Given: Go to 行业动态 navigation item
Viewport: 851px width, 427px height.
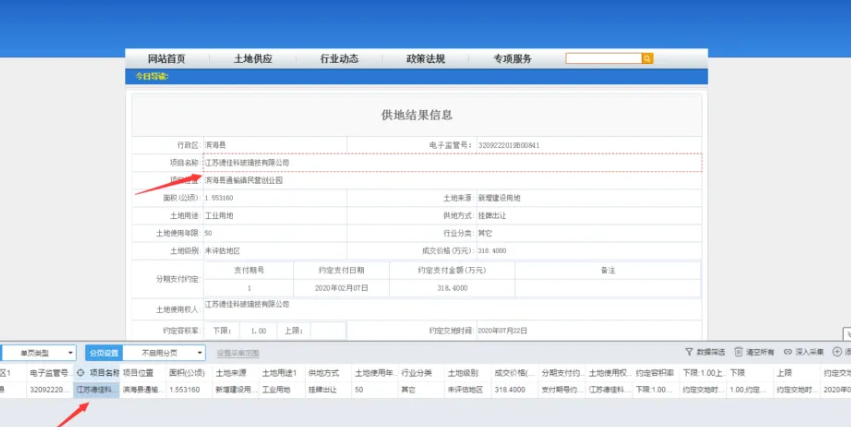Looking at the screenshot, I should coord(339,59).
